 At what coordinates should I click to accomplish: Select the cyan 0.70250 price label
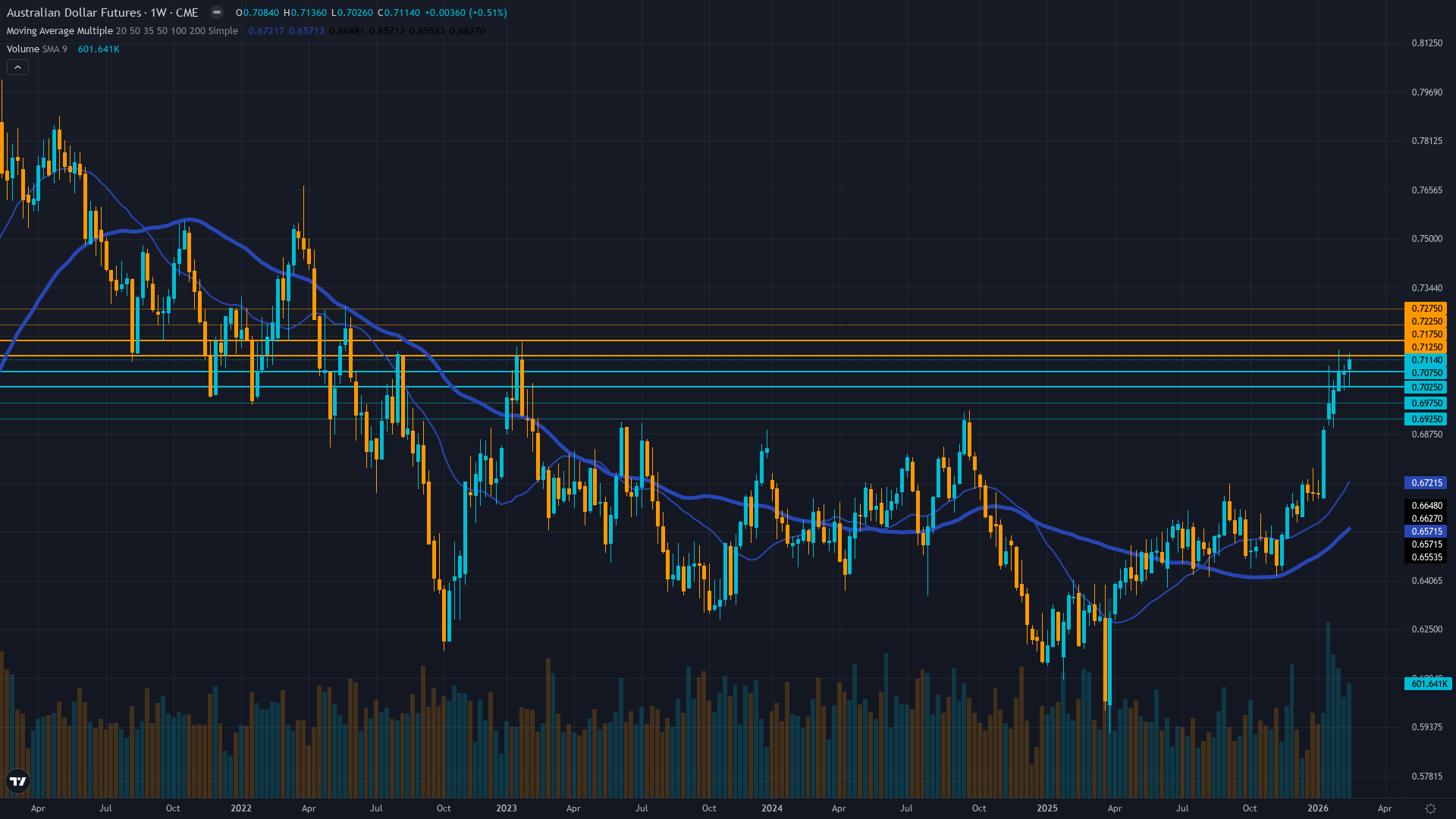tap(1426, 388)
